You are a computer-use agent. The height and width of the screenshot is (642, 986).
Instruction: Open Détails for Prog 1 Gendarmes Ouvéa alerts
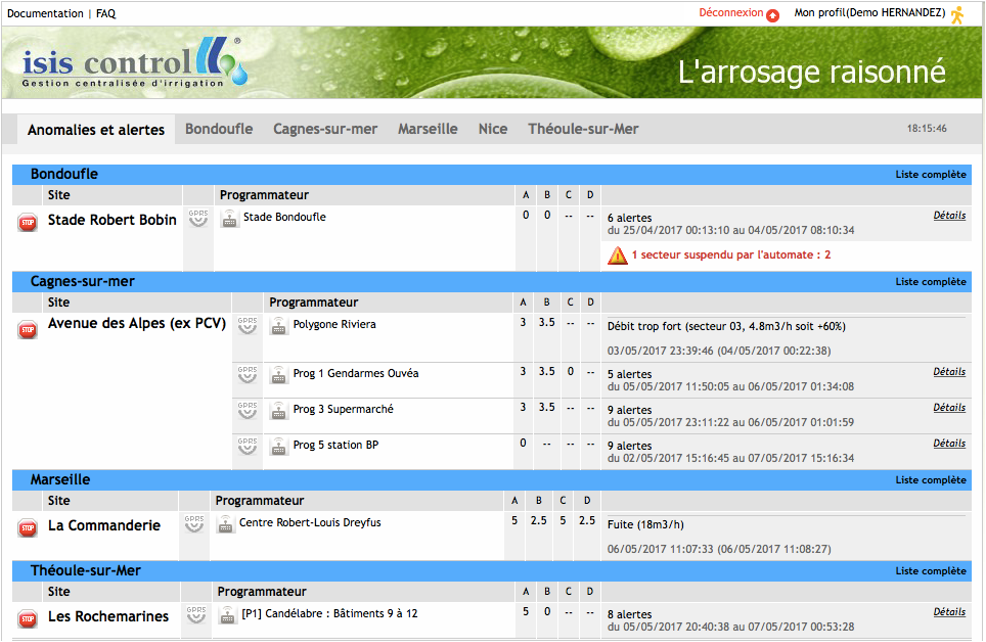coord(949,372)
